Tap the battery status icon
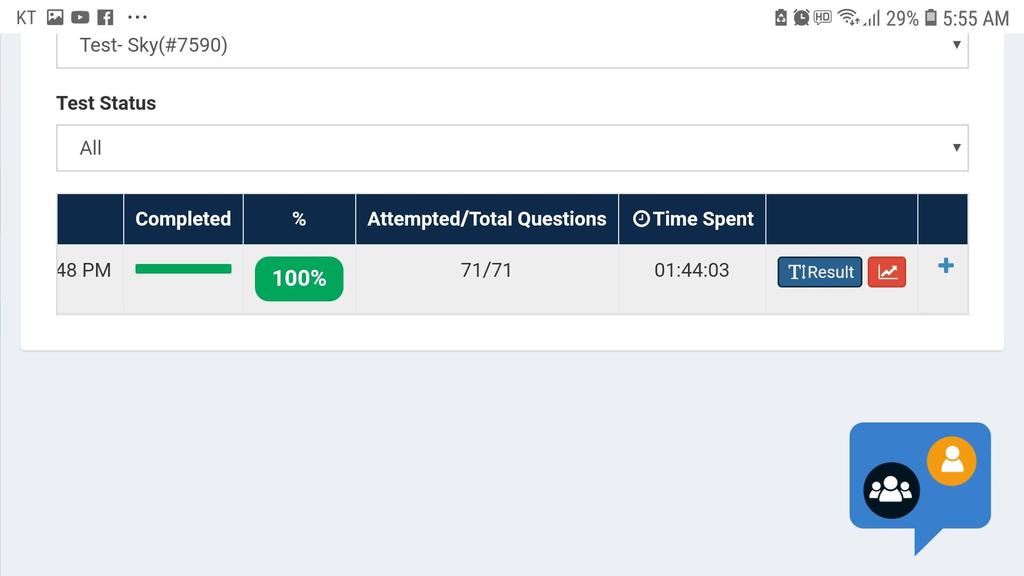Image resolution: width=1024 pixels, height=576 pixels. pos(931,17)
